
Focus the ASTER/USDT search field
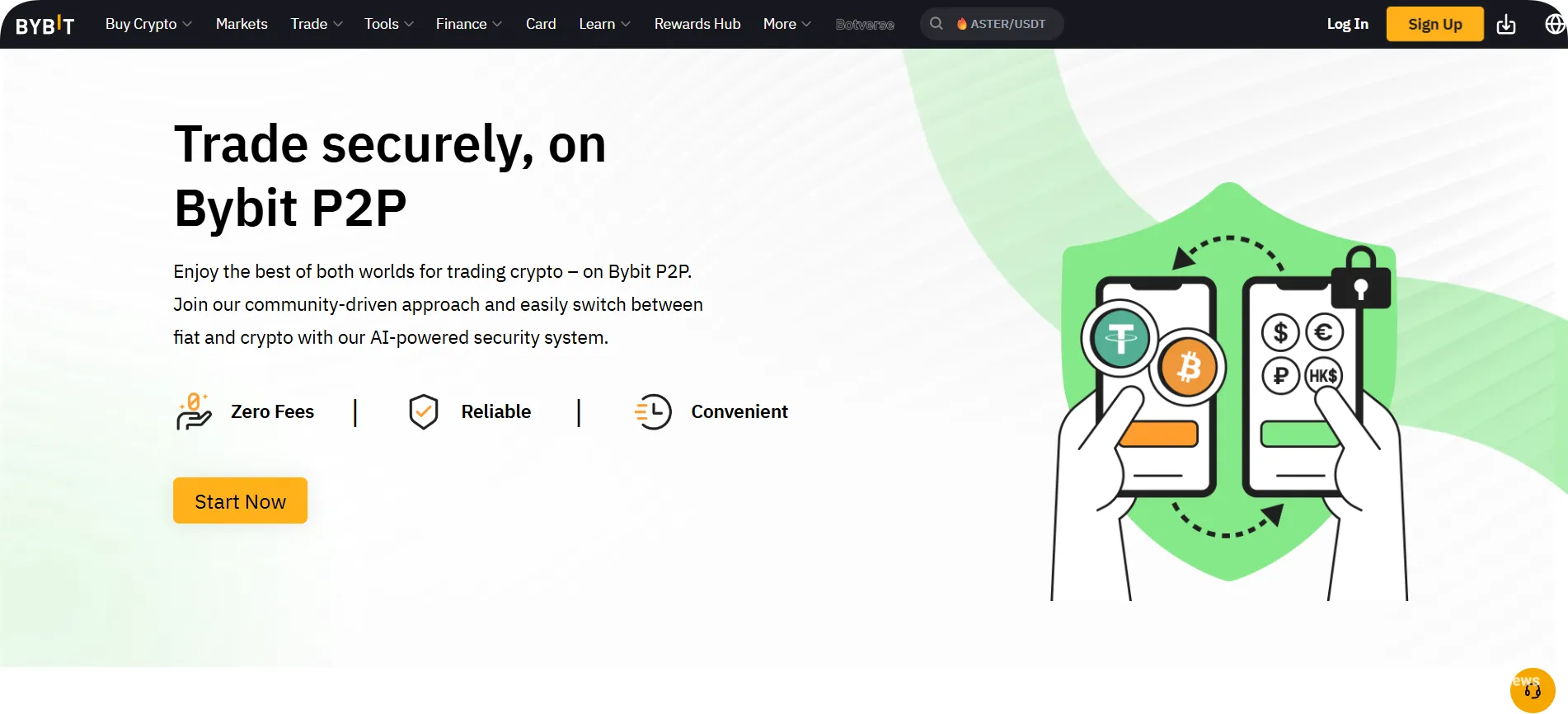point(992,24)
